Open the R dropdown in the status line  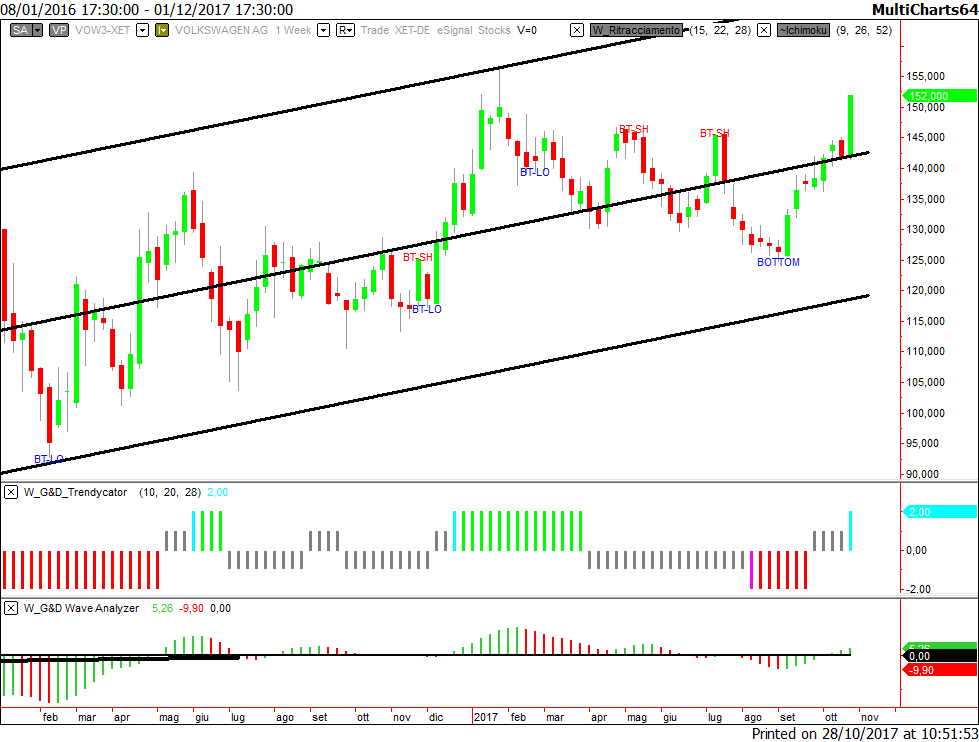coord(345,30)
